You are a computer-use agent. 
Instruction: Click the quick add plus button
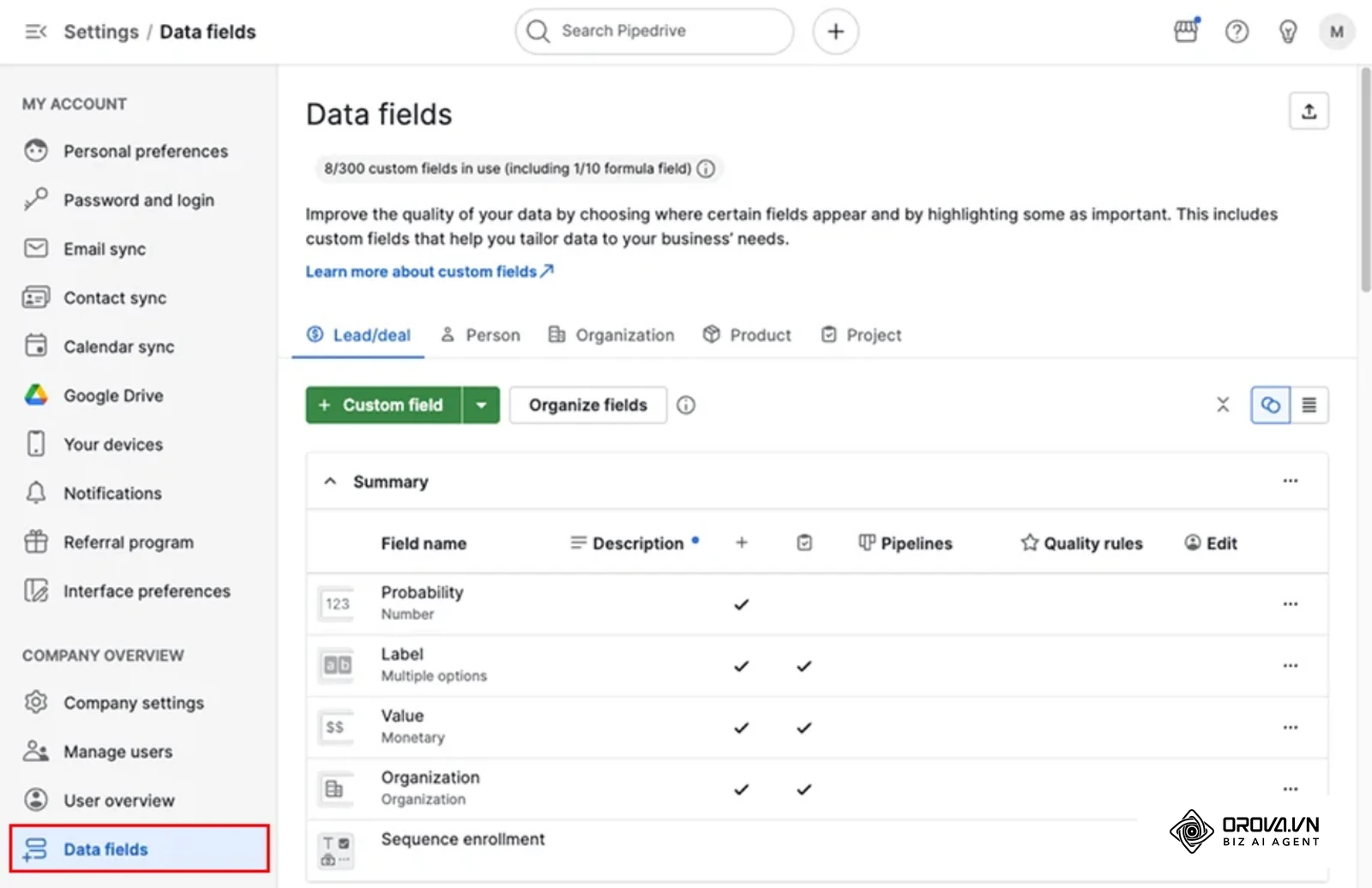[835, 32]
